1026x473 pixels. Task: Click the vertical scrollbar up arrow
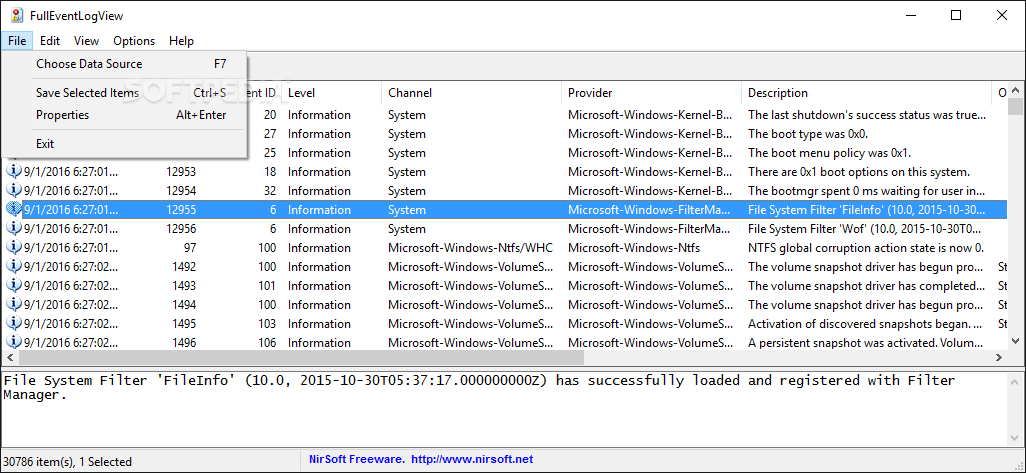[x=1016, y=90]
